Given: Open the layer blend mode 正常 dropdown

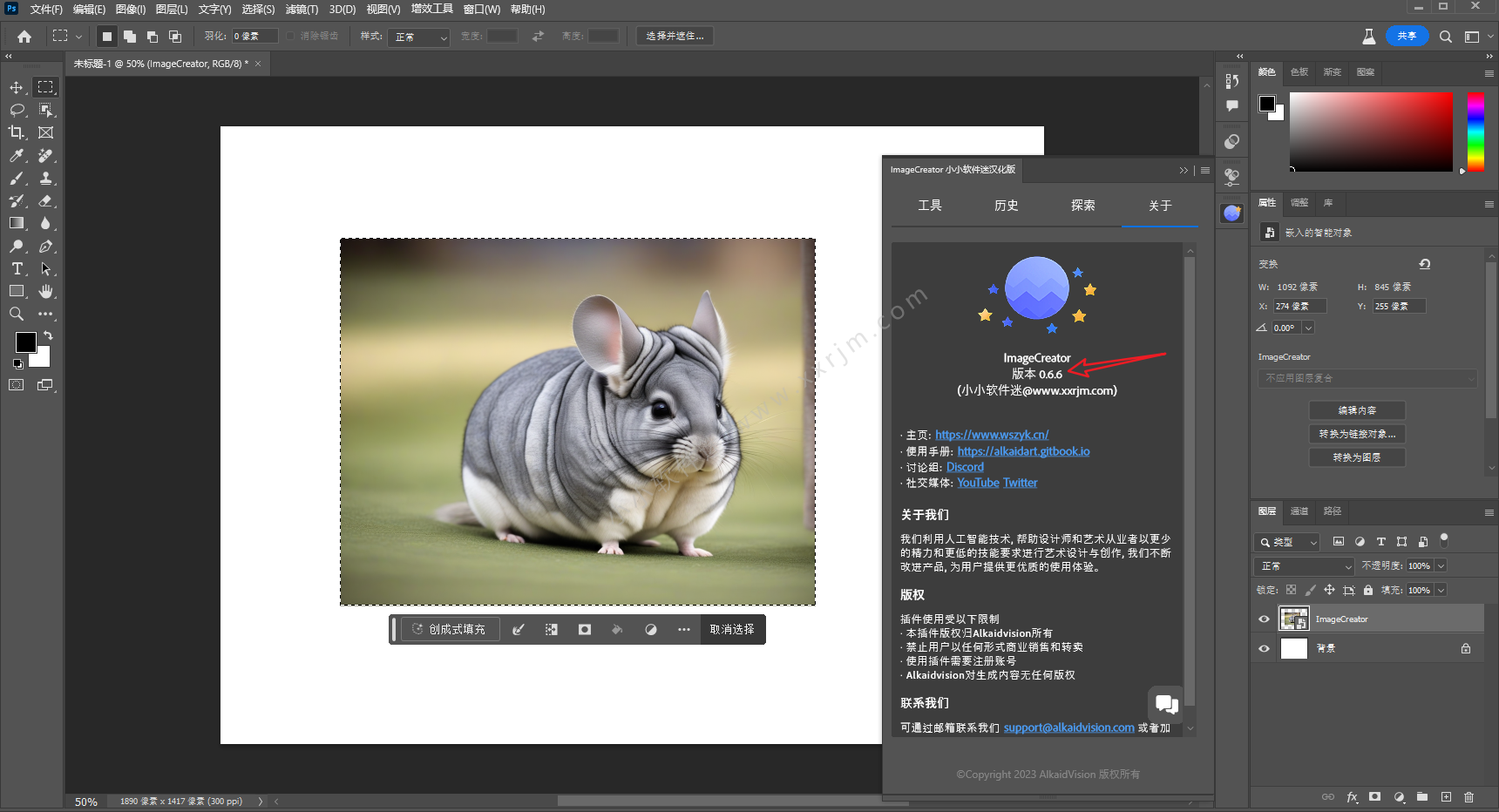Looking at the screenshot, I should (x=1305, y=566).
